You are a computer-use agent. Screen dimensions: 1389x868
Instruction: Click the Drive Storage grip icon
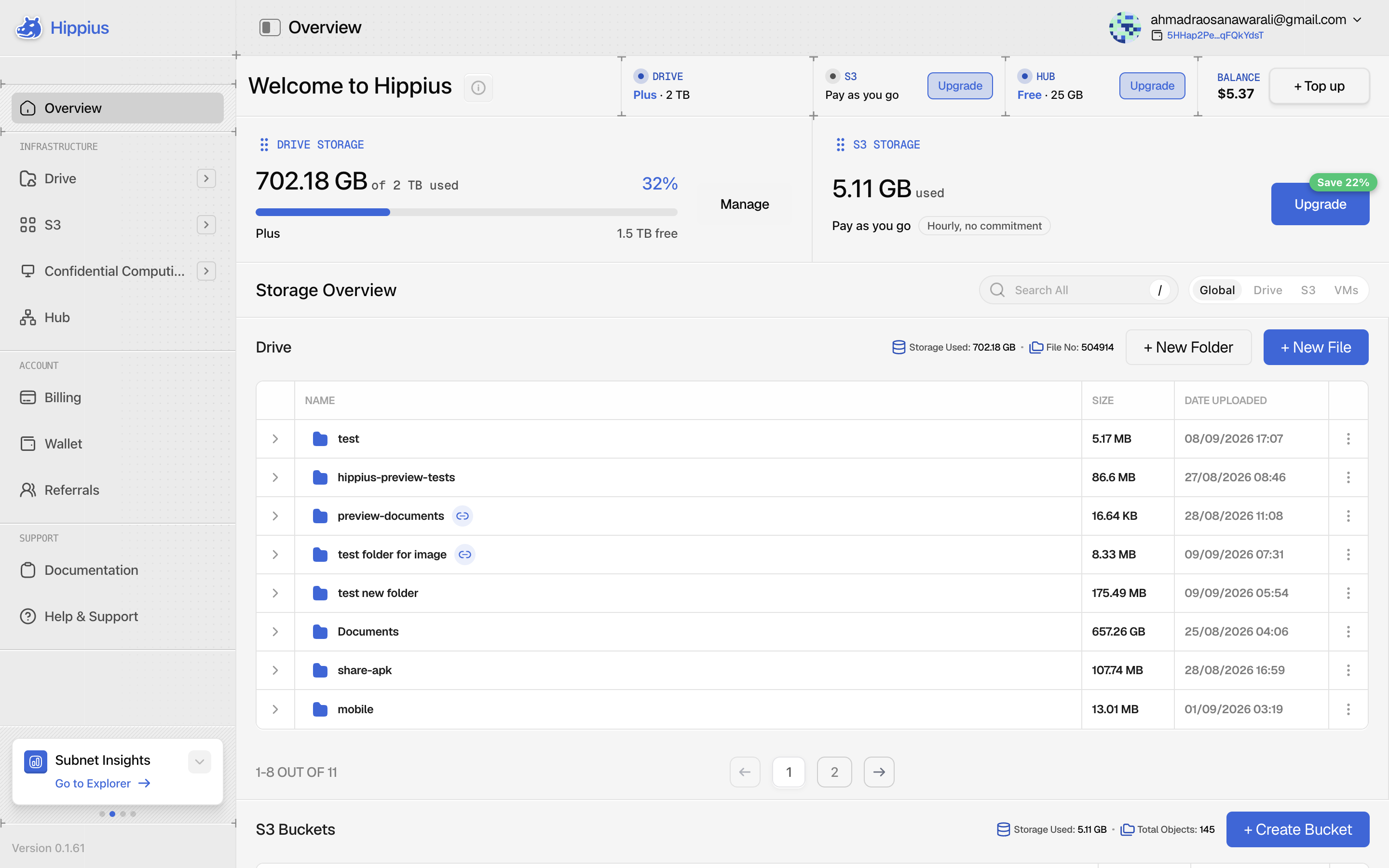[x=264, y=145]
